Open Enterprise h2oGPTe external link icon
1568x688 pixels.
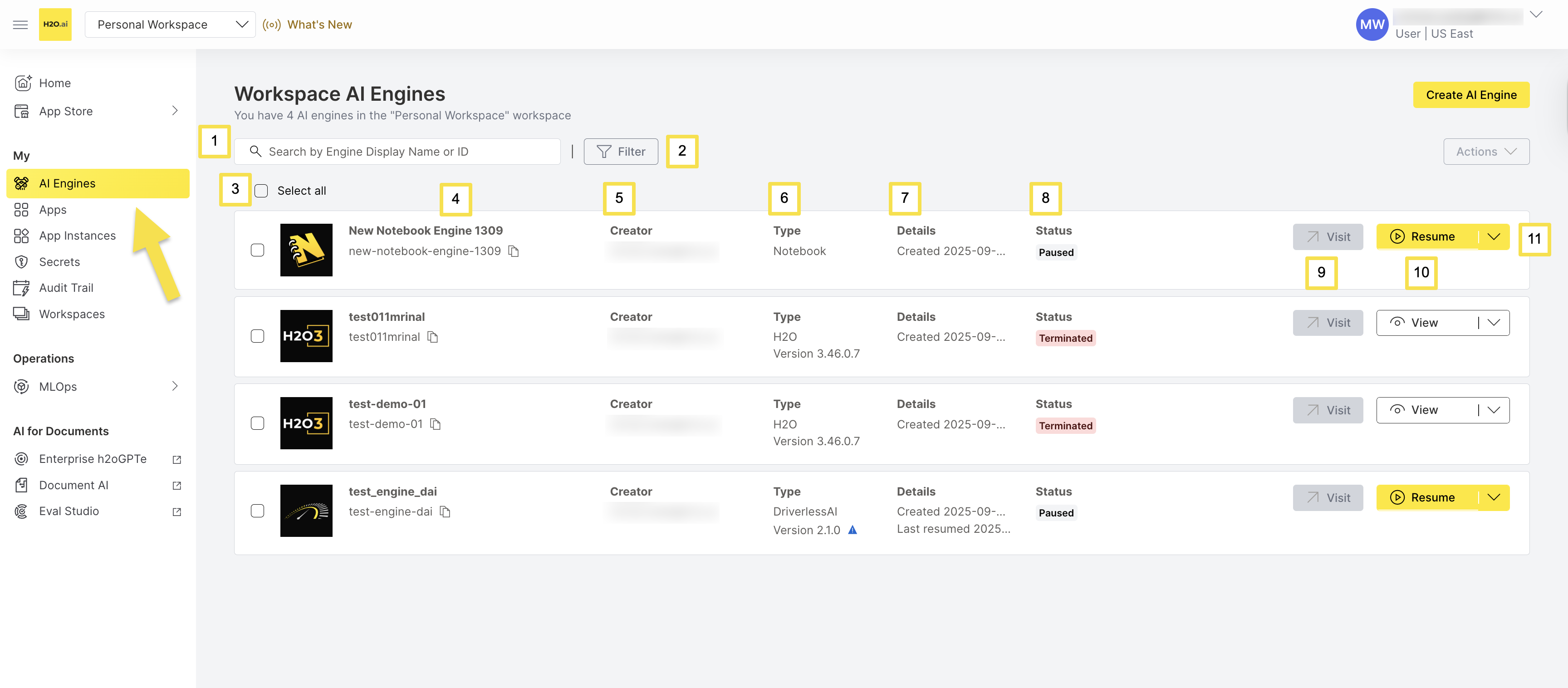176,460
